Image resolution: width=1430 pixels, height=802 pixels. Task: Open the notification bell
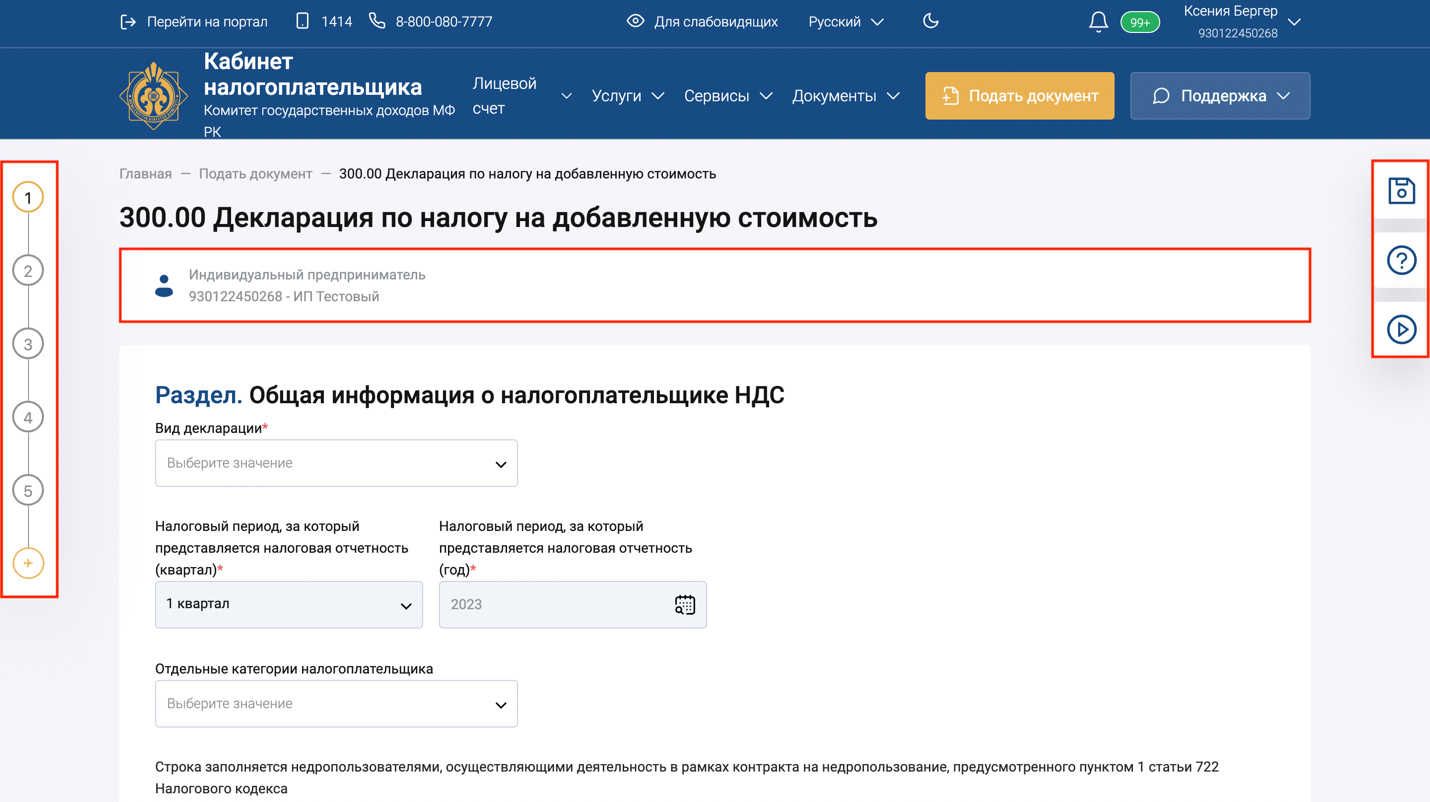point(1098,20)
